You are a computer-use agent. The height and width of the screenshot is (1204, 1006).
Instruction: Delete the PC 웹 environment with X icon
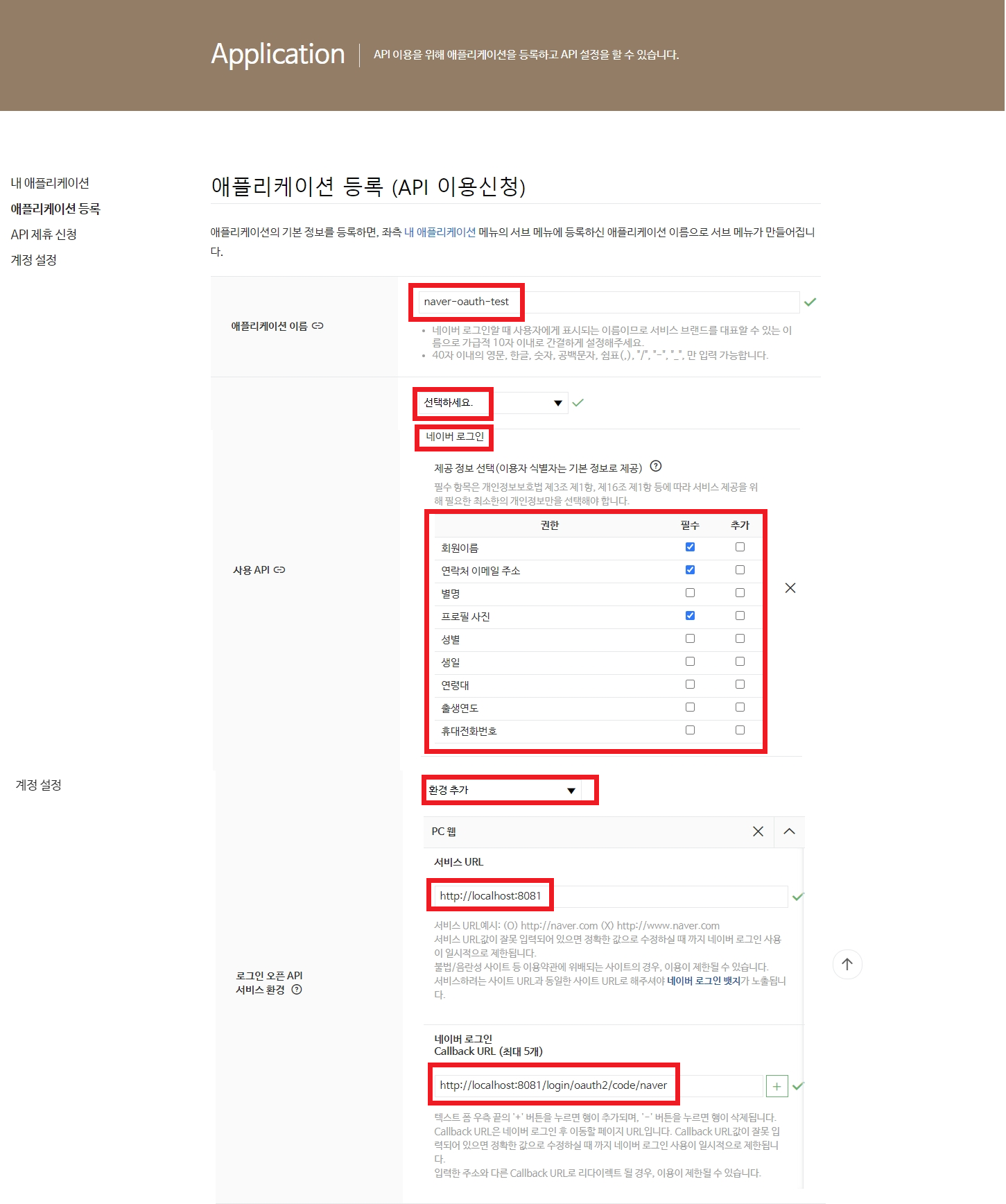point(758,832)
